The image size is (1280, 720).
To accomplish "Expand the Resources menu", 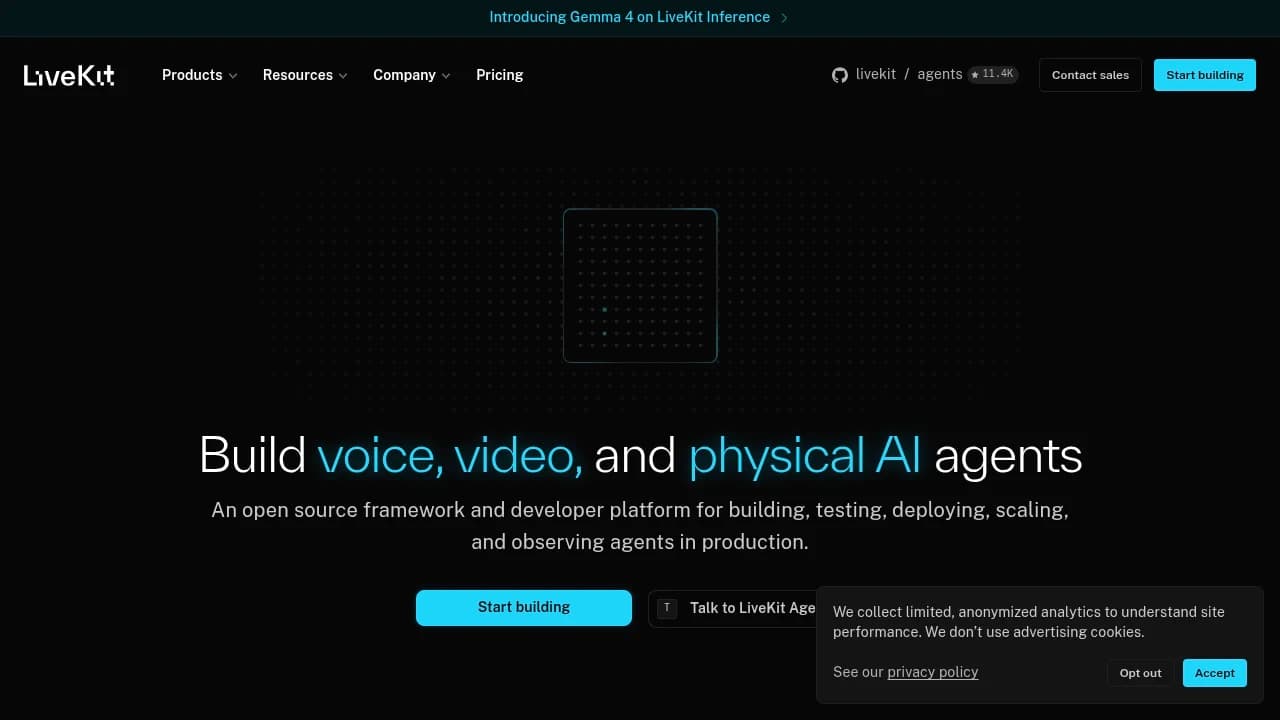I will click(x=305, y=75).
